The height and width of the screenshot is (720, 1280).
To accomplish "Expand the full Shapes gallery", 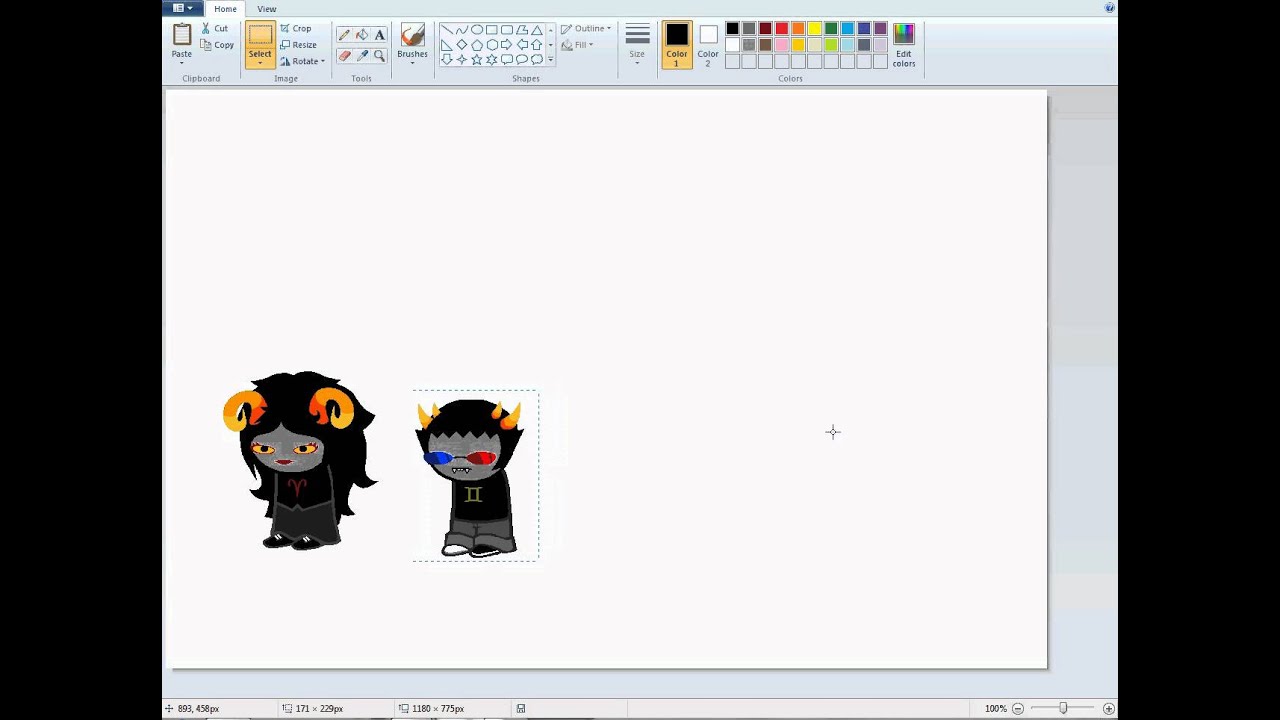I will pos(550,60).
